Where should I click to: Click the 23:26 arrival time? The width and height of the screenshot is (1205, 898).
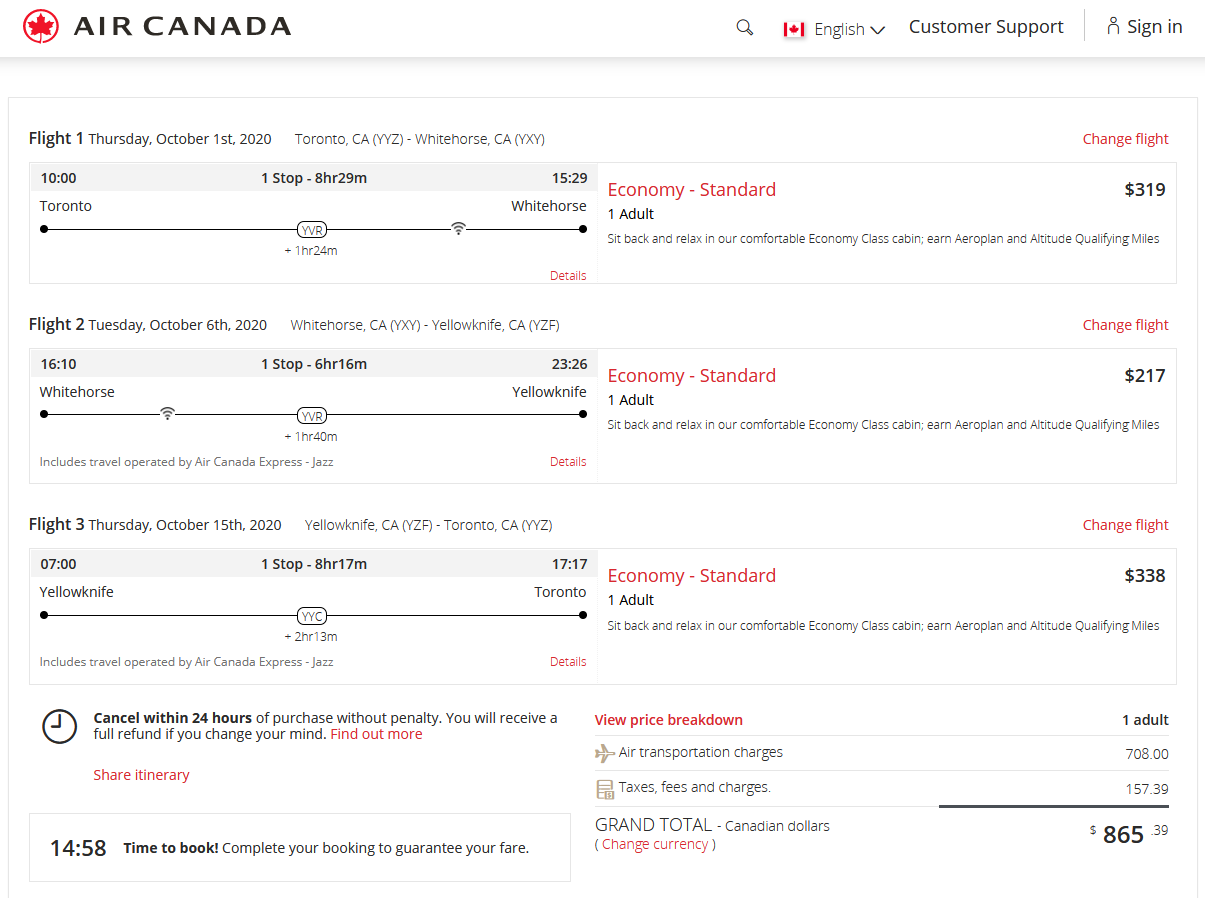point(569,364)
